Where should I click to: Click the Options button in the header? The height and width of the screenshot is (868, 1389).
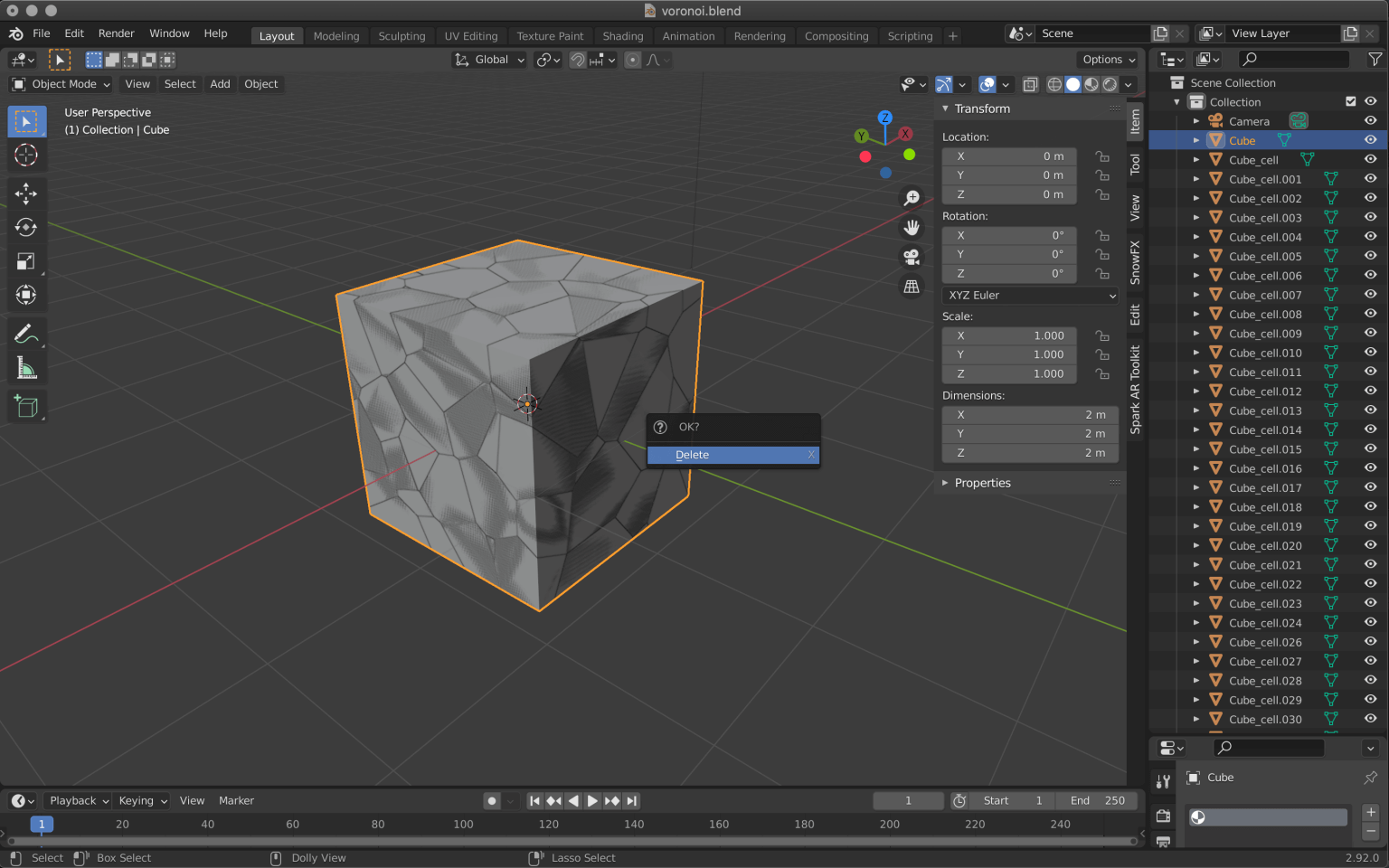coord(1105,59)
